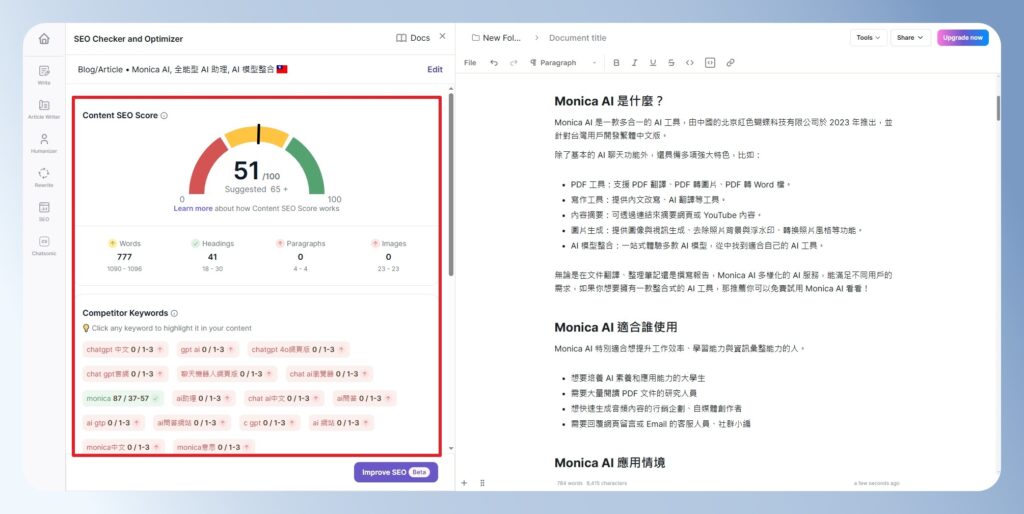
Task: Click the Document title field
Action: [x=578, y=38]
